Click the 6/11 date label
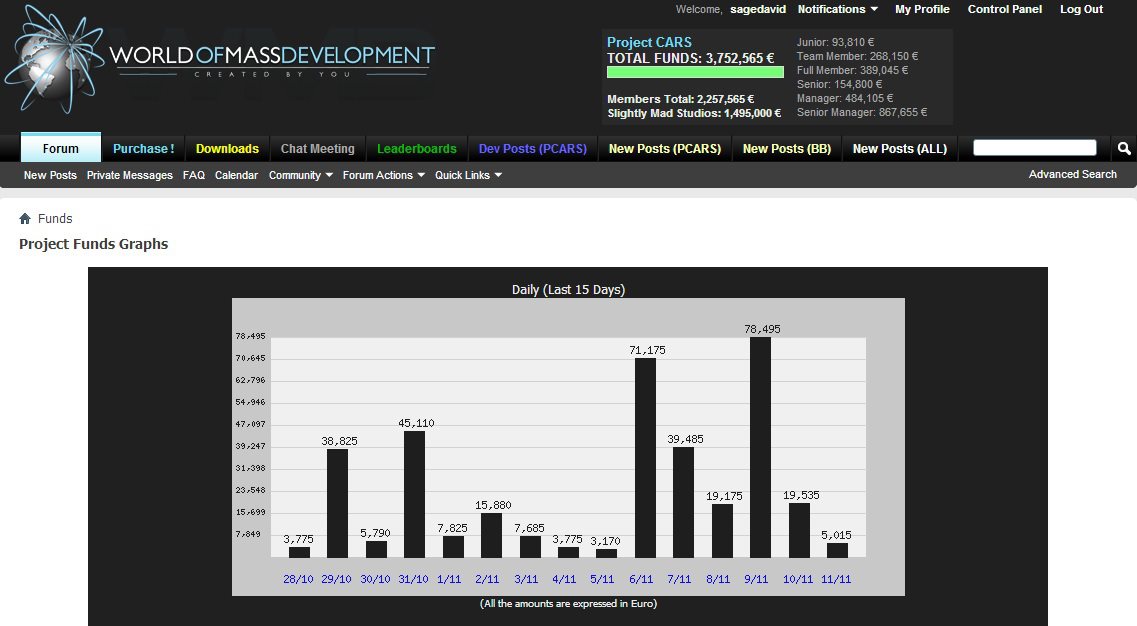Screen dimensions: 1137x626 click(x=641, y=579)
